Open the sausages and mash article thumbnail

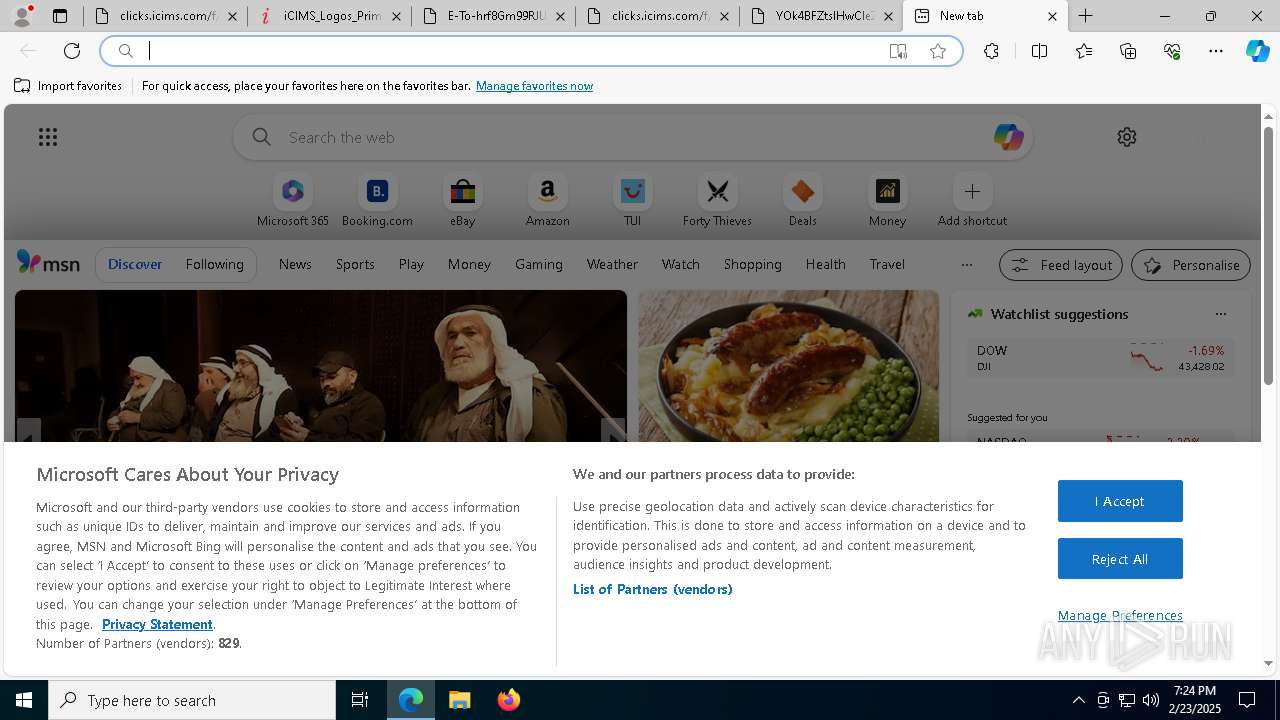click(x=789, y=366)
